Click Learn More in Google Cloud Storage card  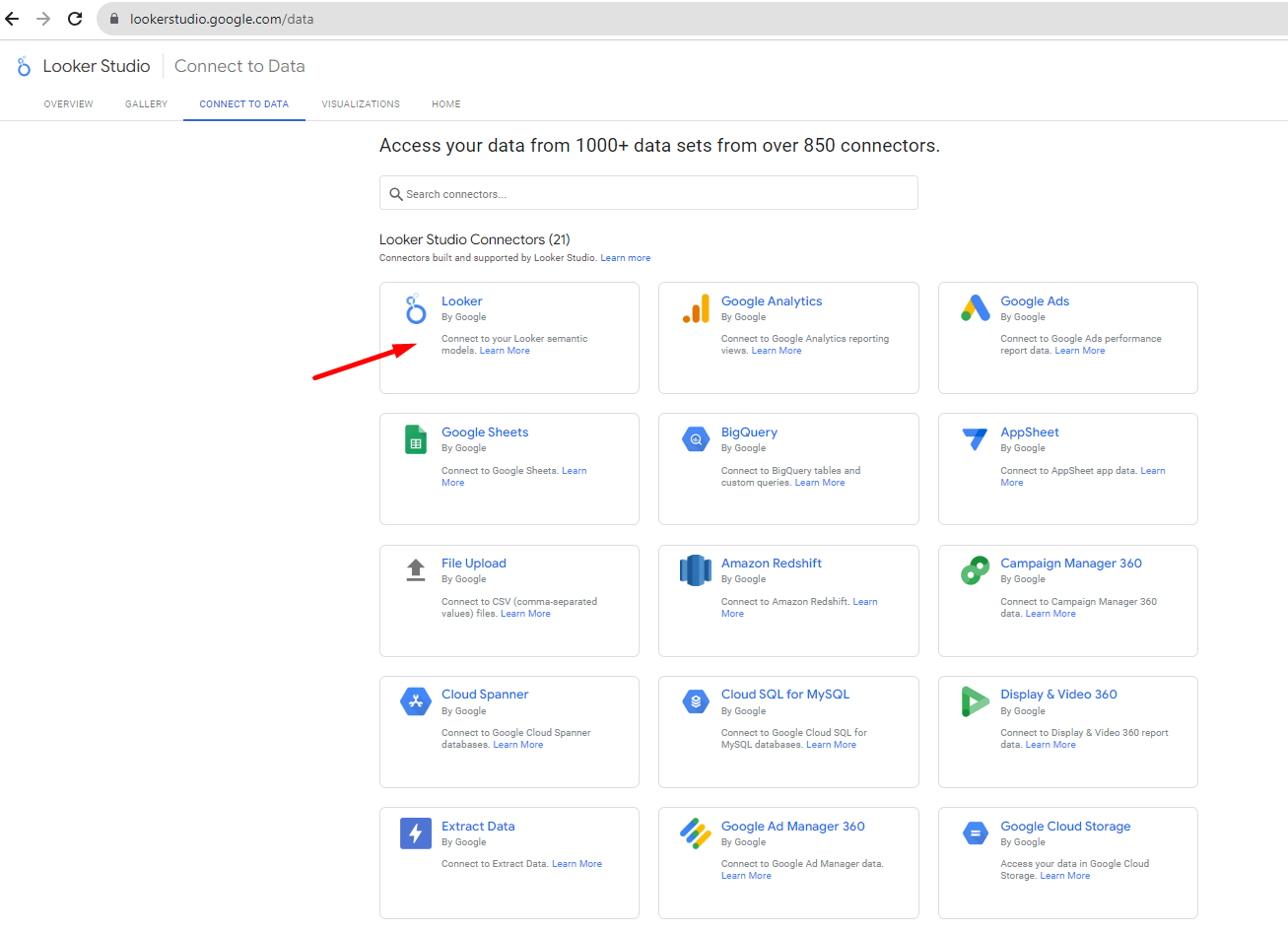[x=1065, y=876]
